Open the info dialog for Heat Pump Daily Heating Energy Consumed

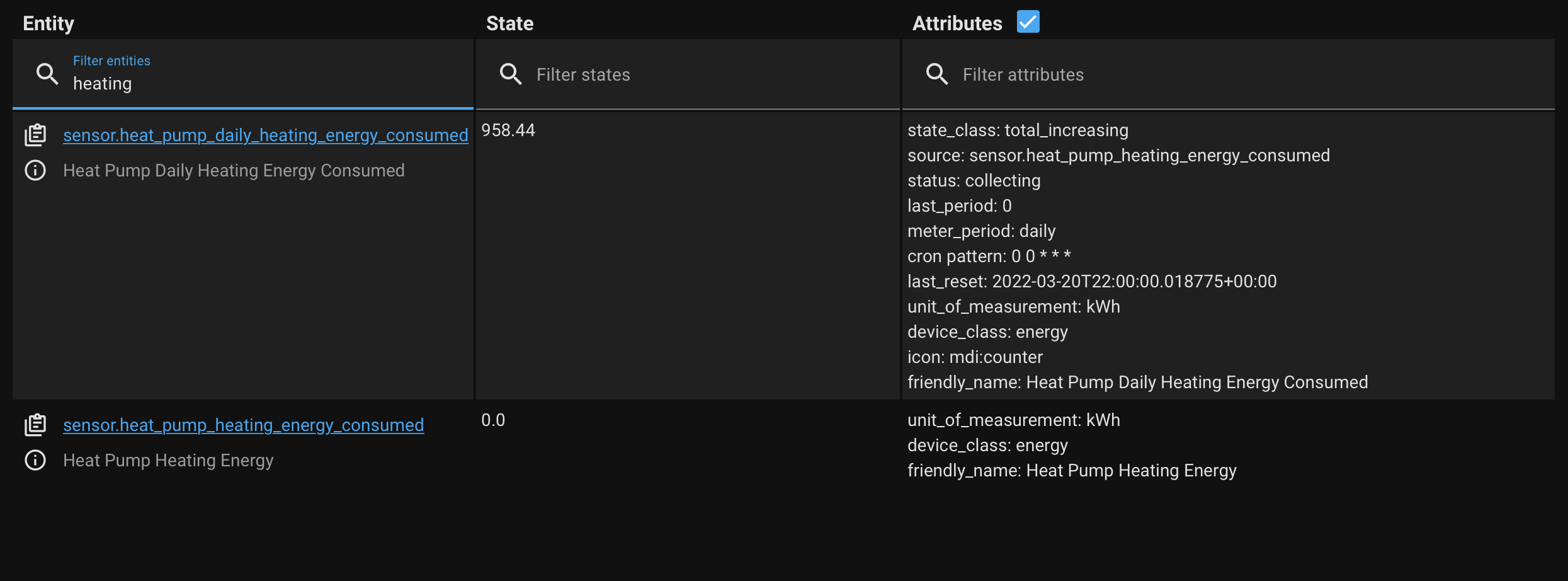(x=35, y=170)
